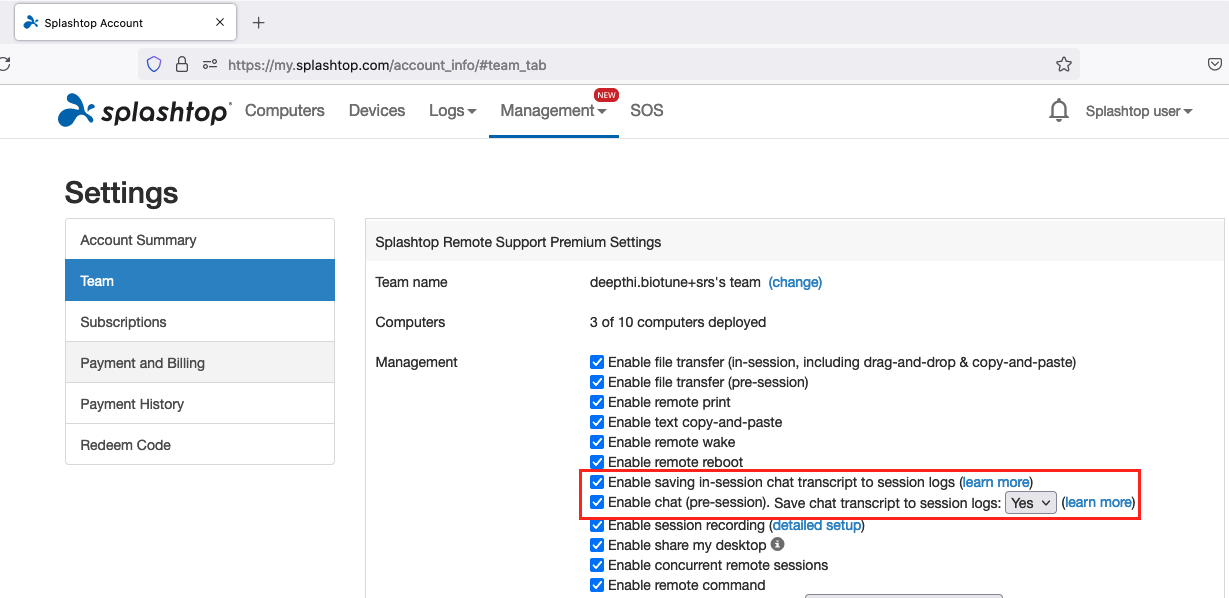Click the browser URL address field
This screenshot has width=1229, height=598.
(x=600, y=65)
